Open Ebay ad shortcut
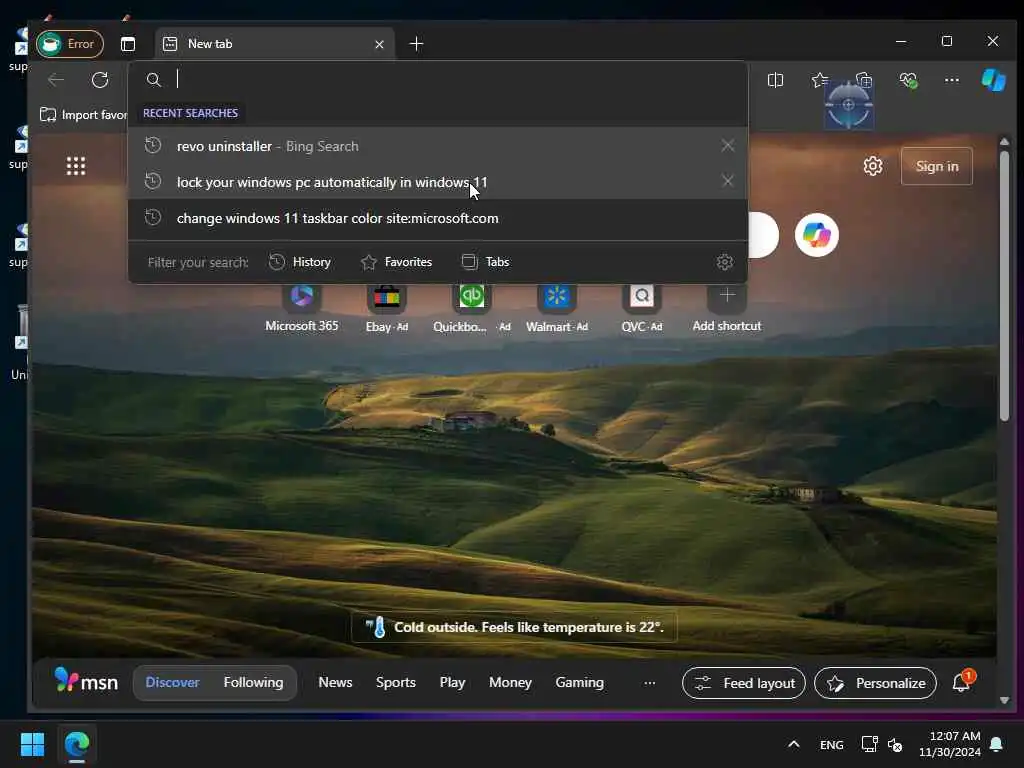This screenshot has height=768, width=1024. [x=387, y=308]
